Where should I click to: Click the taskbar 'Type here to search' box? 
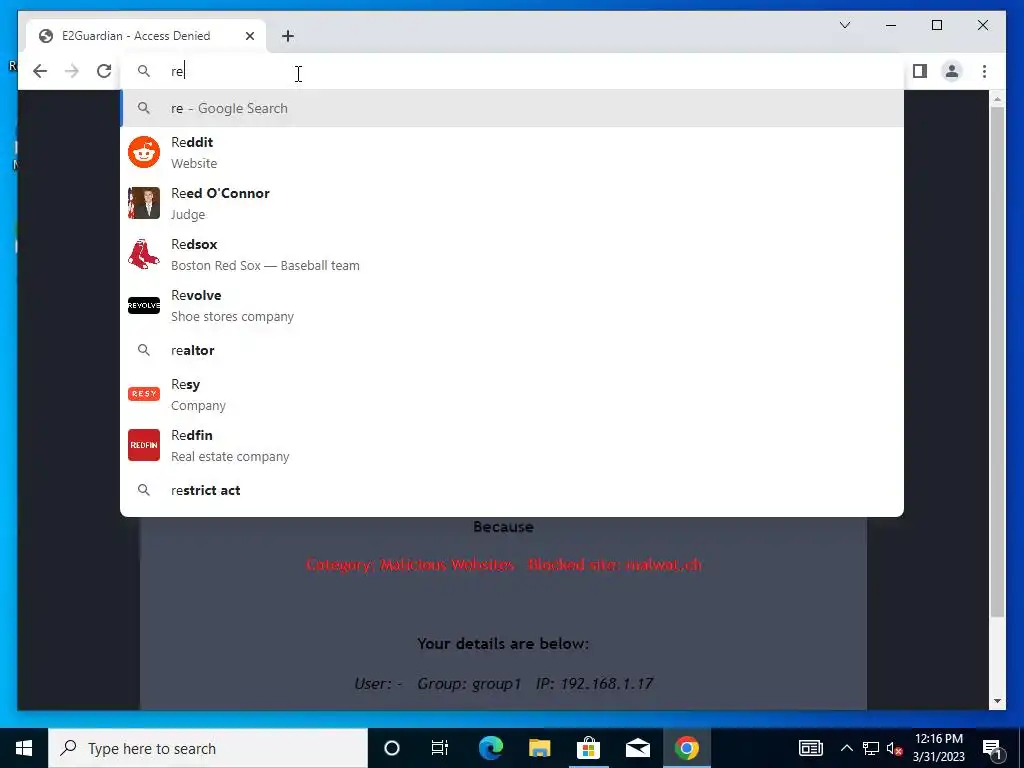click(208, 748)
